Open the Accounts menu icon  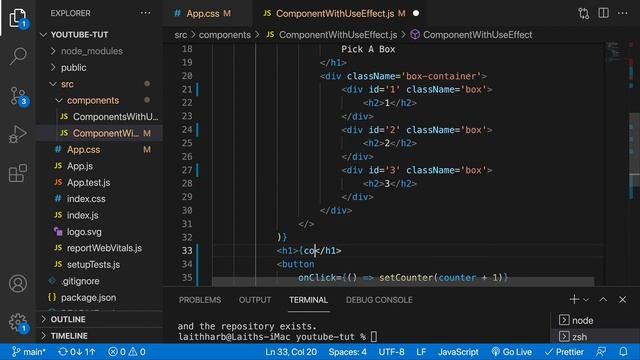point(18,283)
